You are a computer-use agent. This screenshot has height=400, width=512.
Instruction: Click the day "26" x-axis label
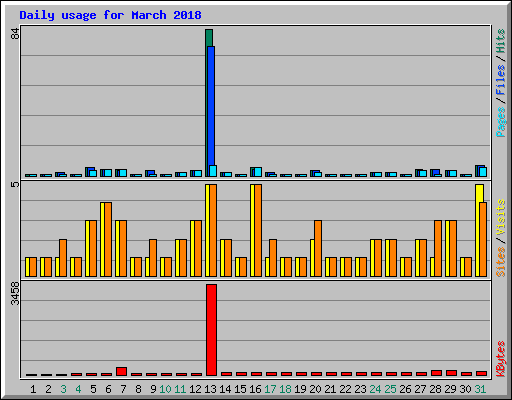click(x=405, y=389)
